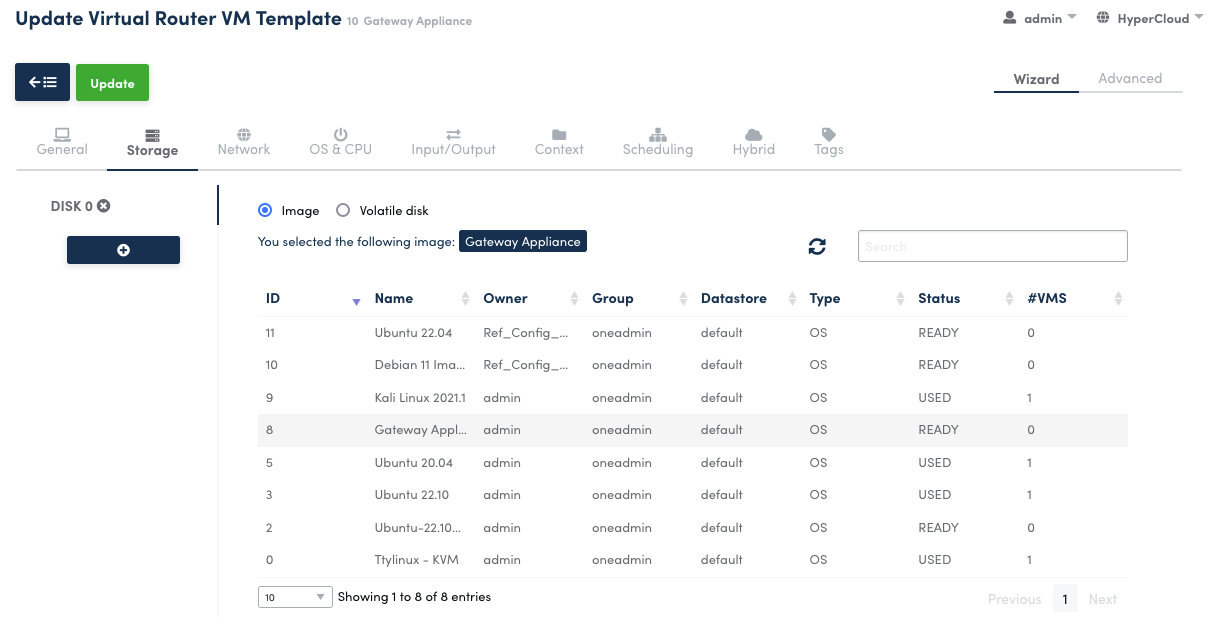
Task: Open the page-size entries dropdown
Action: click(x=294, y=597)
